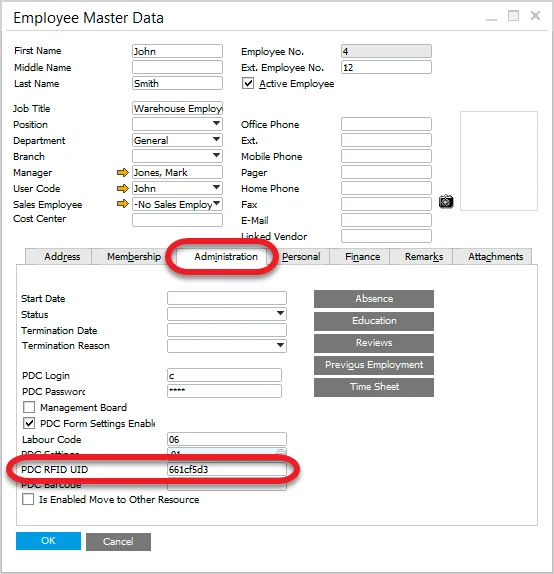Expand the Position dropdown
The width and height of the screenshot is (554, 574).
[x=216, y=123]
